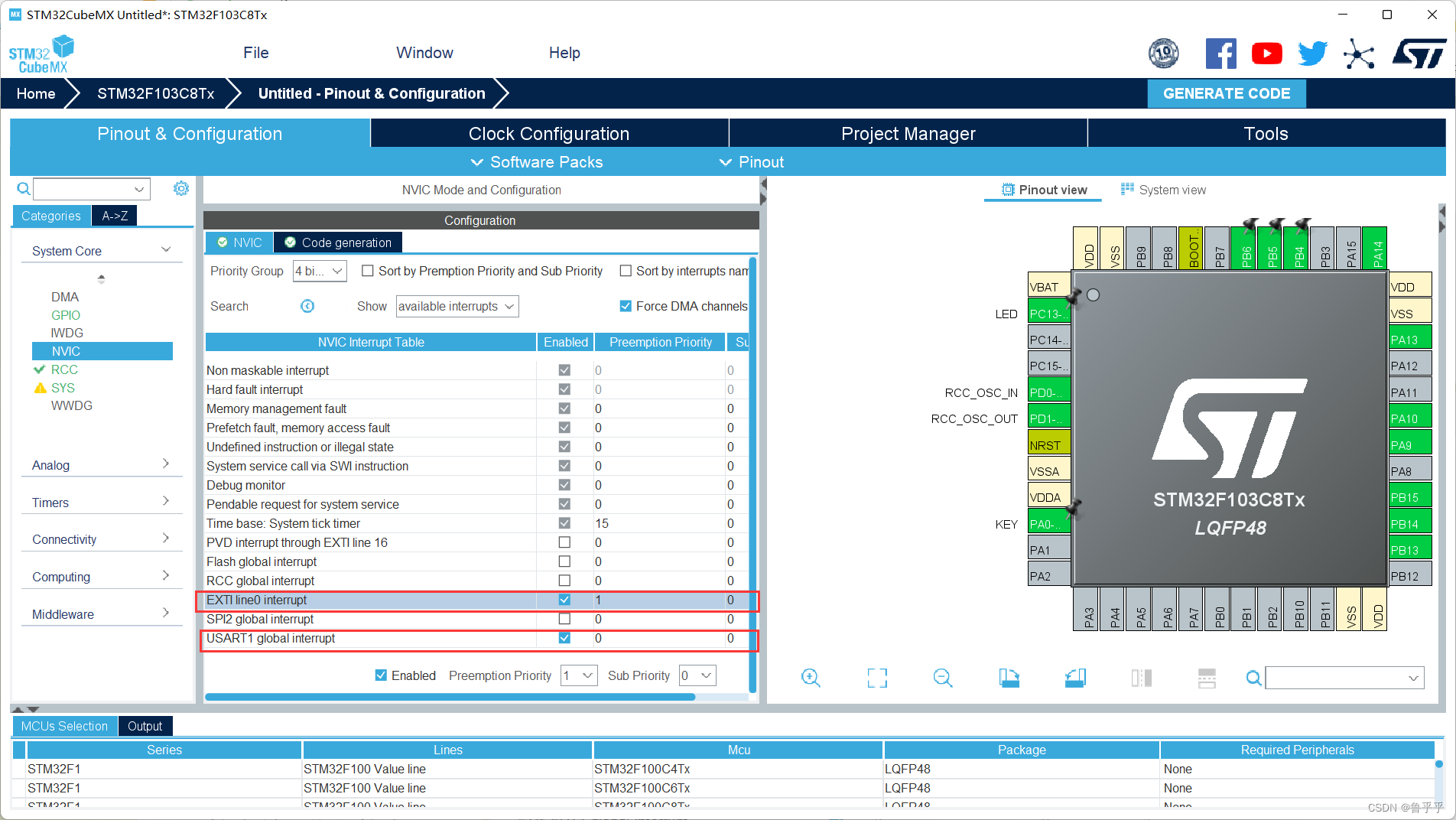Open the ST 10-year anniversary badge icon
The image size is (1456, 820).
pos(1163,53)
